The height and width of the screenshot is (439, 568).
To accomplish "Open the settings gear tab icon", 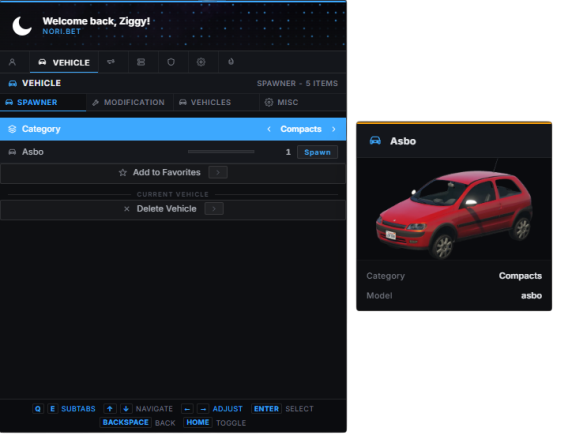I will (x=201, y=62).
